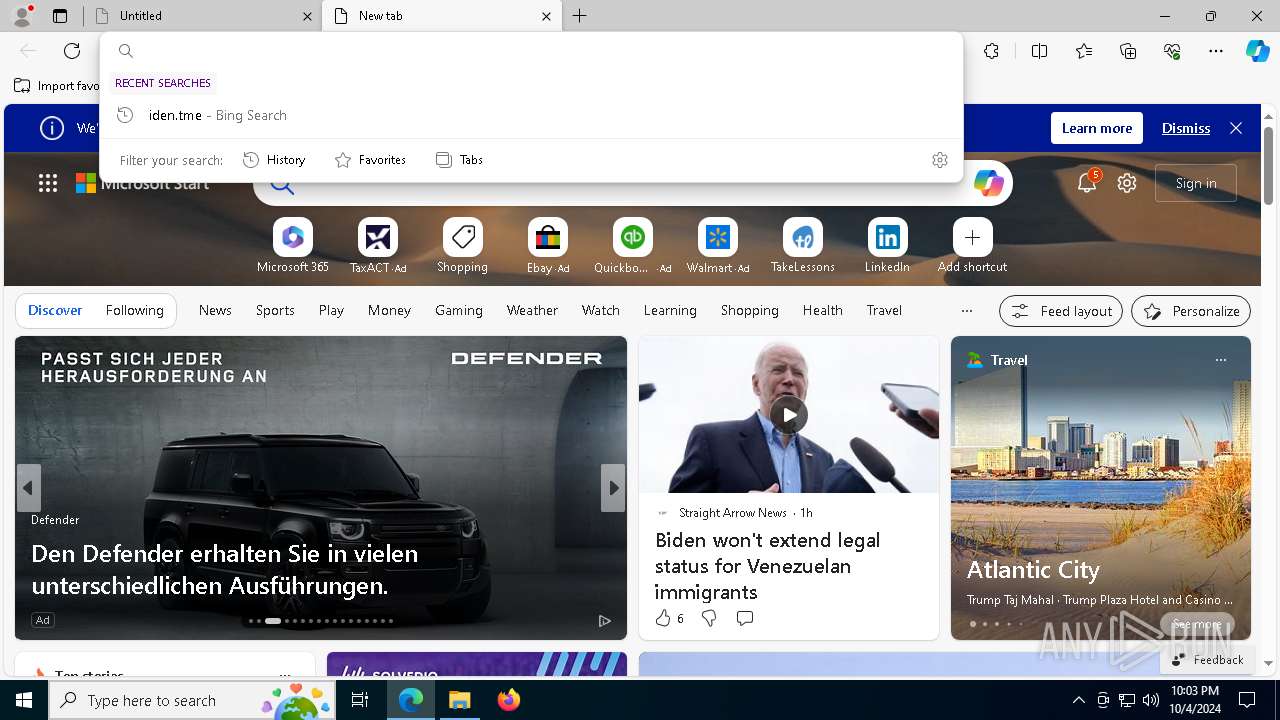Select the Discover feed tab
Viewport: 1280px width, 720px height.
[55, 311]
